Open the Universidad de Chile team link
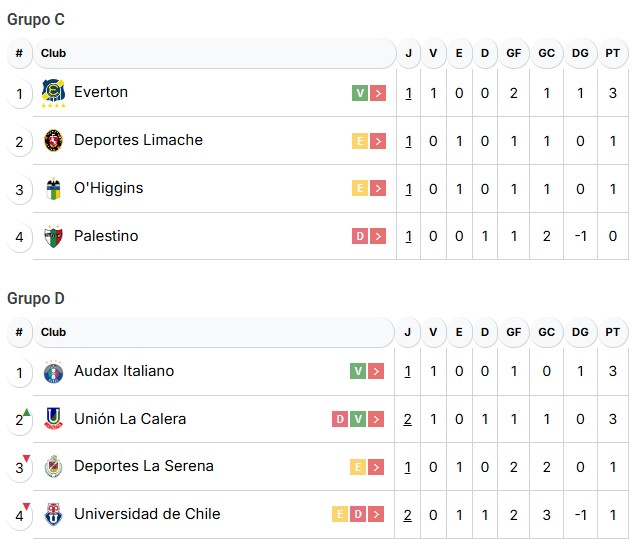This screenshot has height=551, width=639. (x=147, y=514)
